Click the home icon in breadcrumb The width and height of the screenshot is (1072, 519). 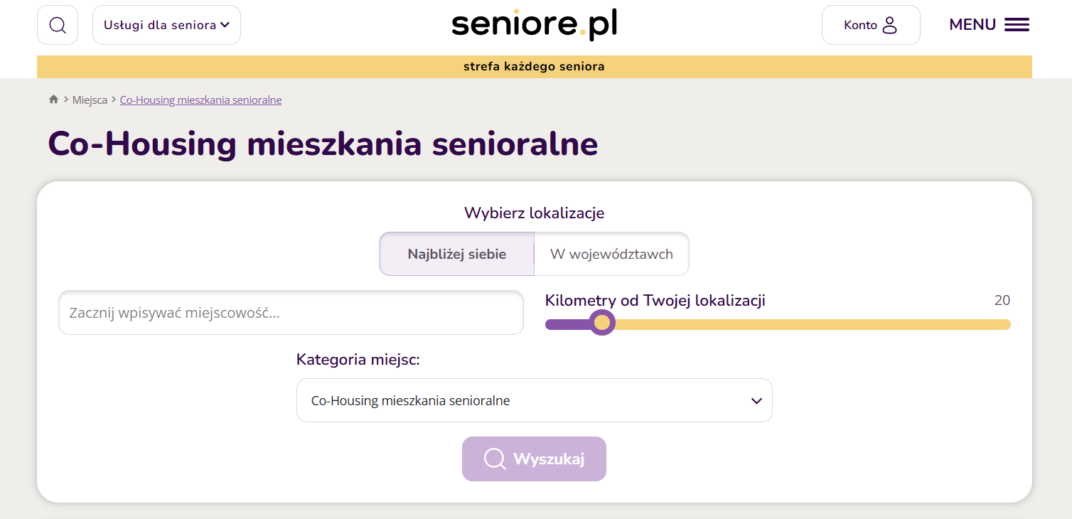(x=53, y=100)
